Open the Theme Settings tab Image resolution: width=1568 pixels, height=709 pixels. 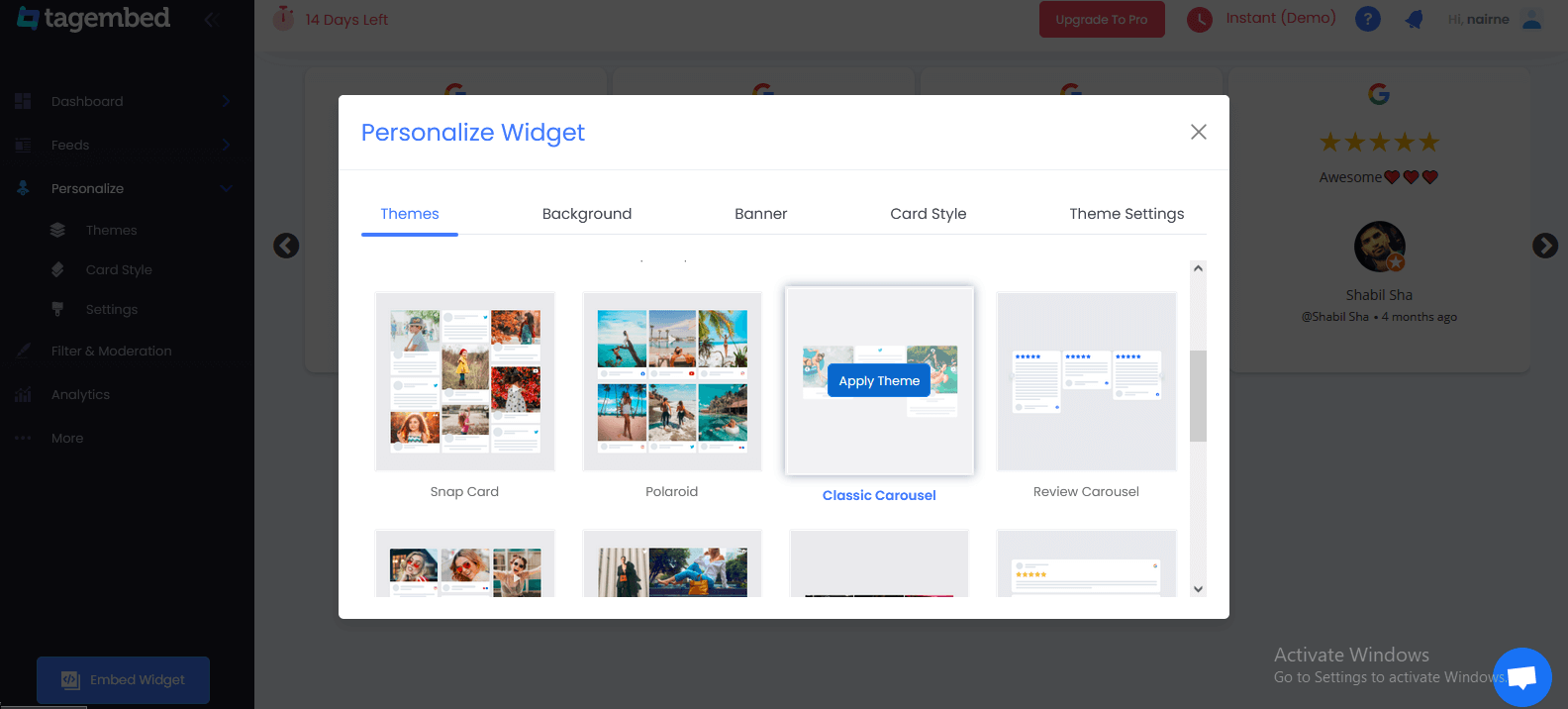1127,214
